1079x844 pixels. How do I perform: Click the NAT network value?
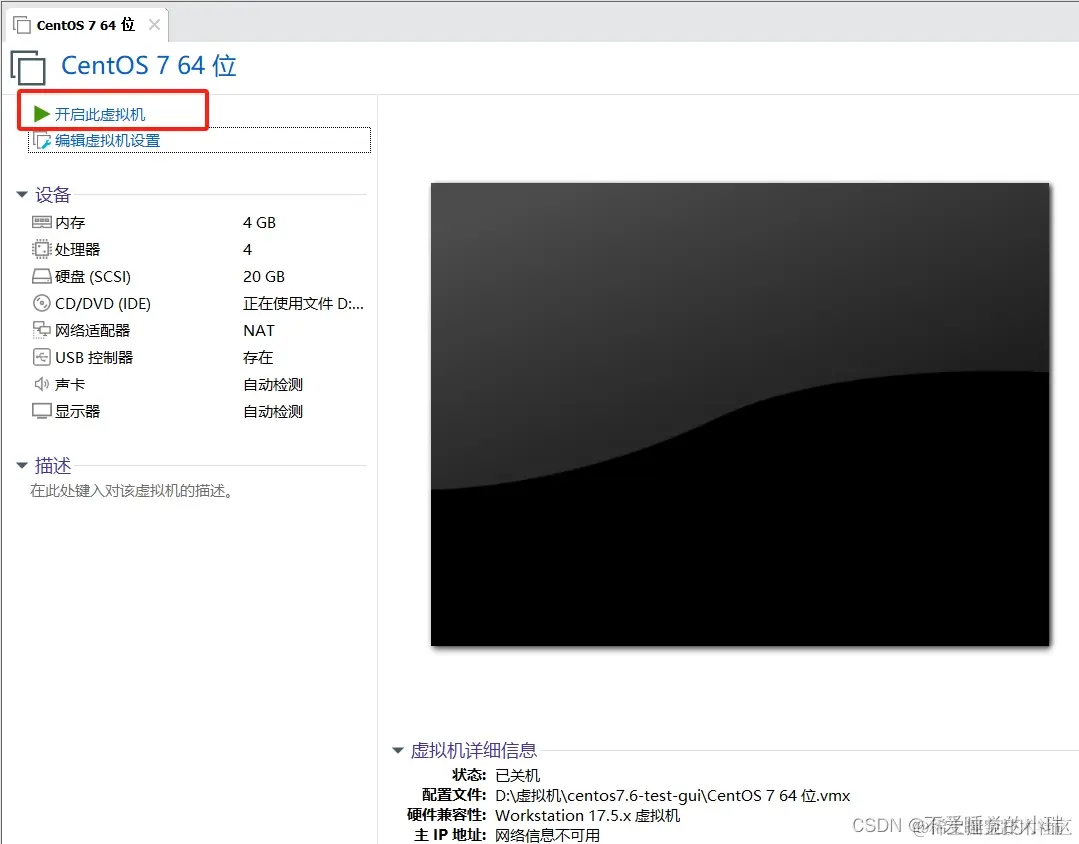click(259, 330)
